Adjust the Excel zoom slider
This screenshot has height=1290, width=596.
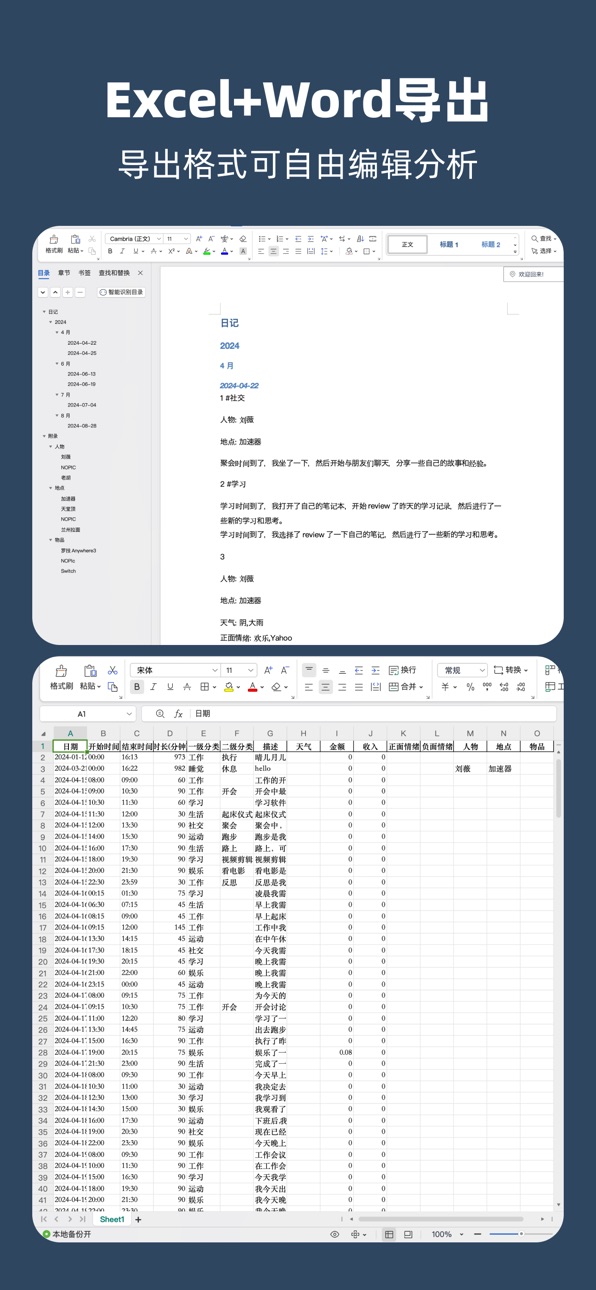tap(519, 1234)
